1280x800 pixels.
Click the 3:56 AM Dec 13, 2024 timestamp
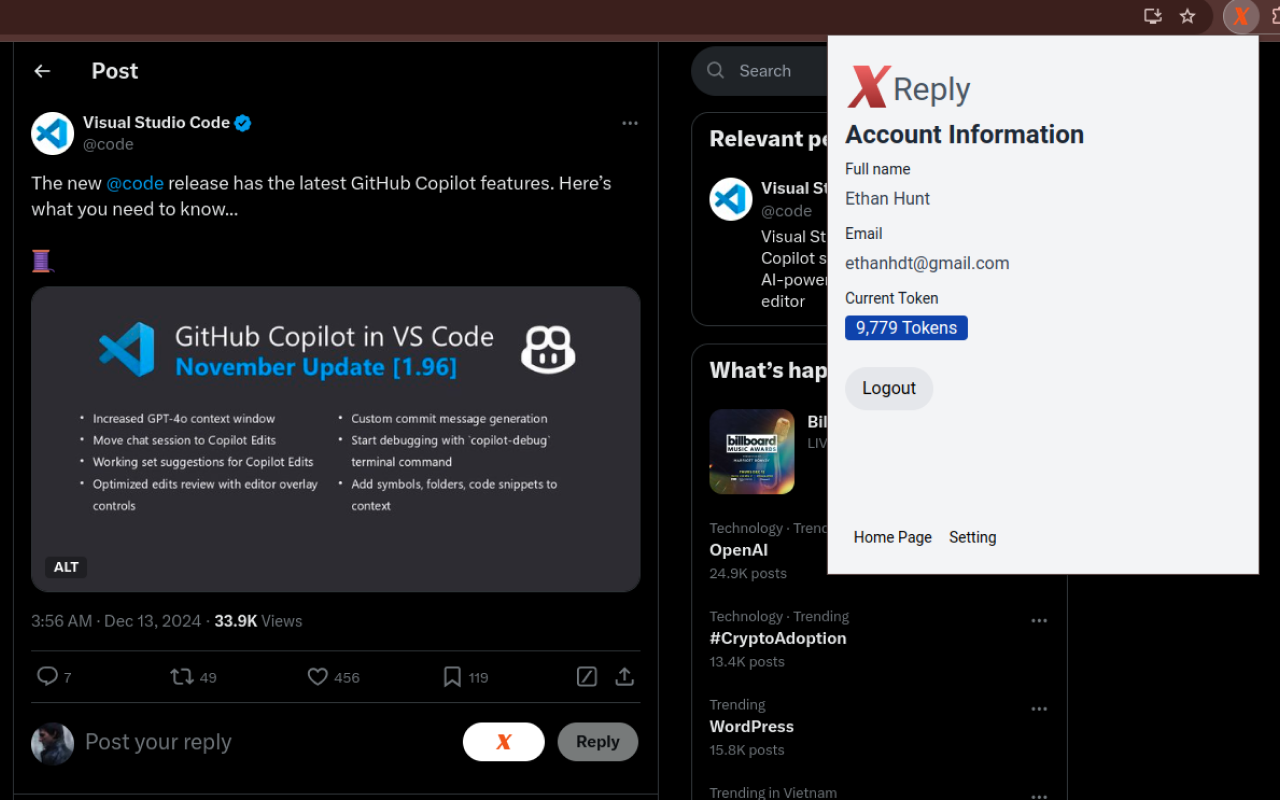[x=116, y=621]
